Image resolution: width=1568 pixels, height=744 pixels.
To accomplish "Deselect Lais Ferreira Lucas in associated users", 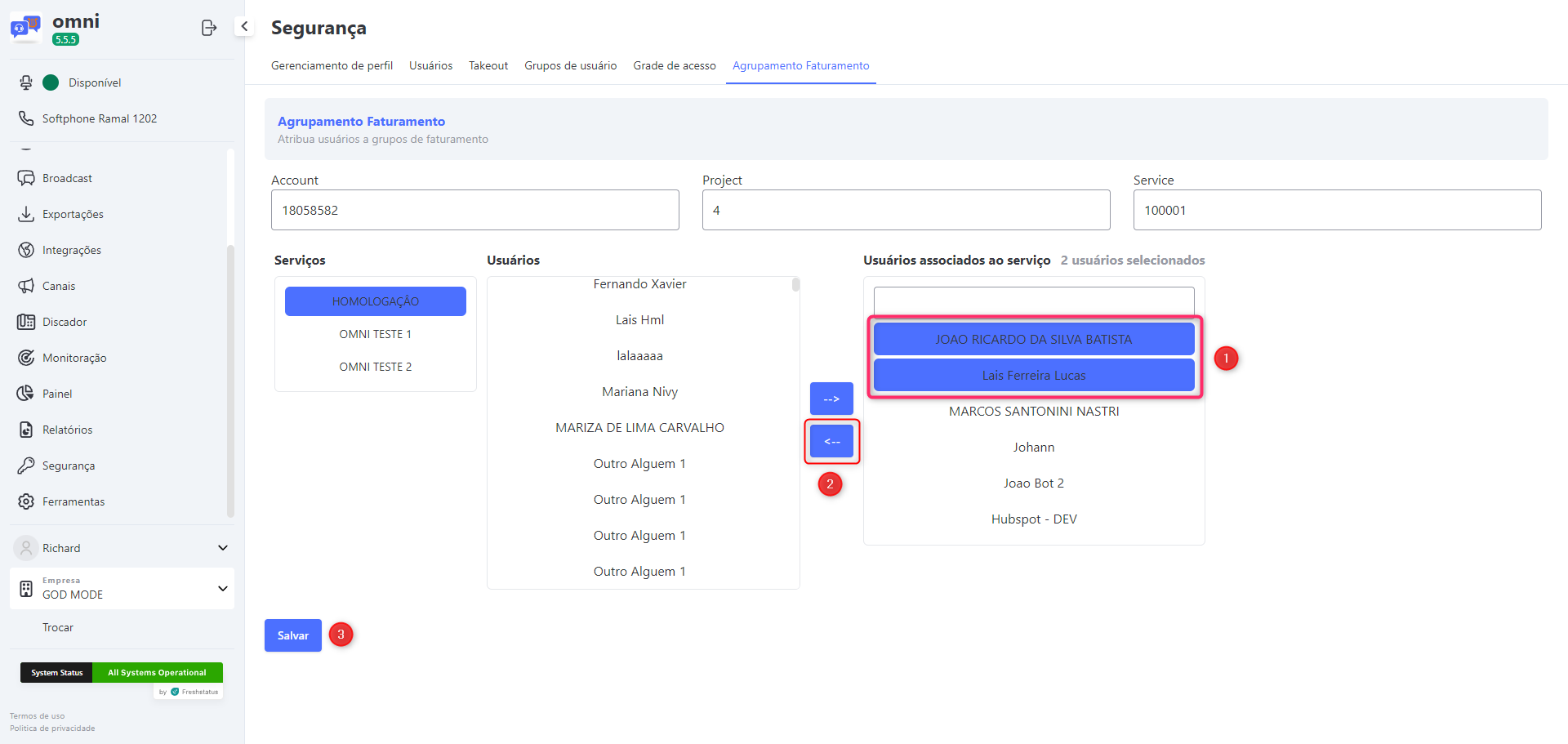I will (x=1033, y=376).
